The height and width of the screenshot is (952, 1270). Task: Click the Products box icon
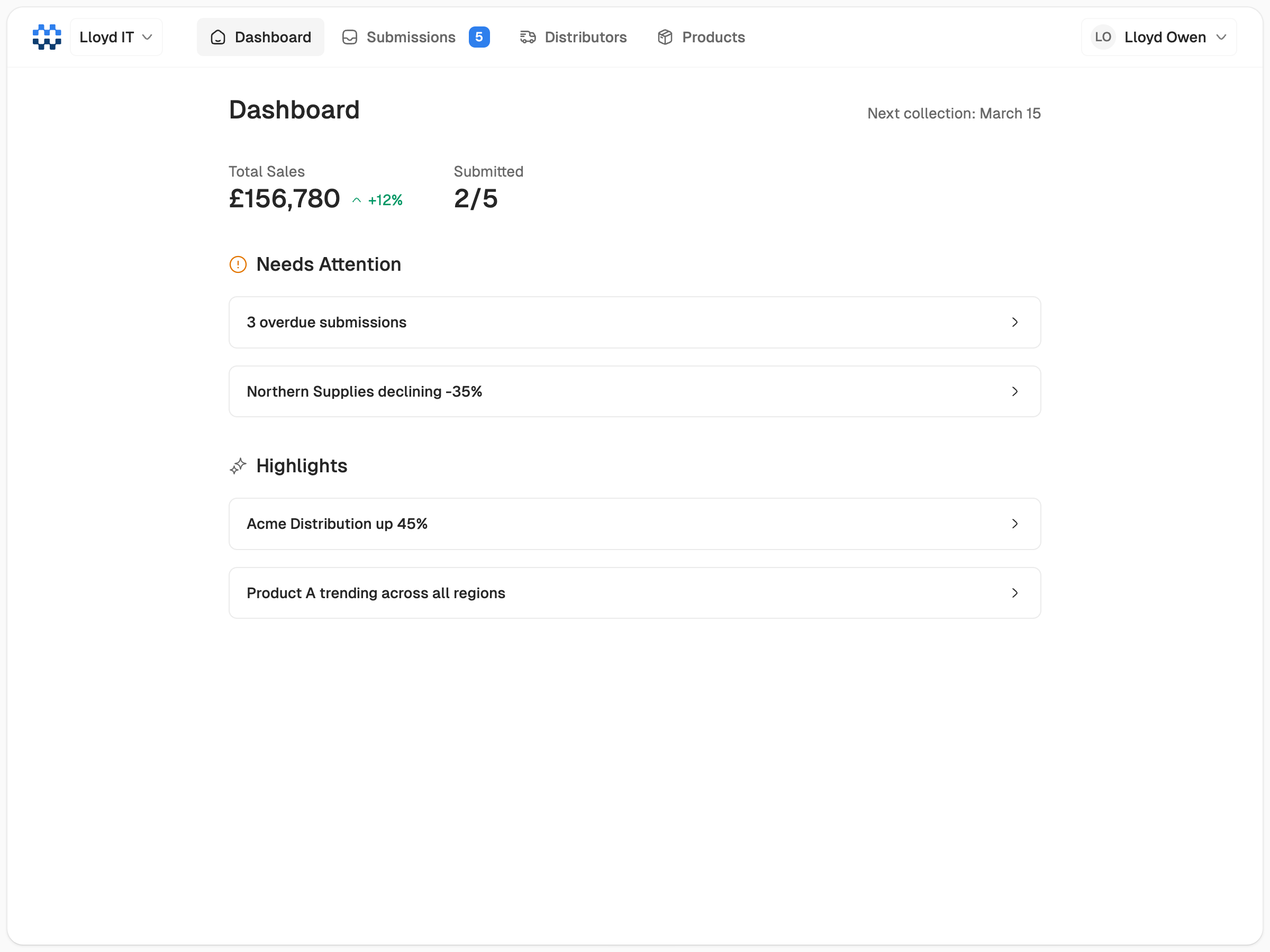(x=665, y=36)
